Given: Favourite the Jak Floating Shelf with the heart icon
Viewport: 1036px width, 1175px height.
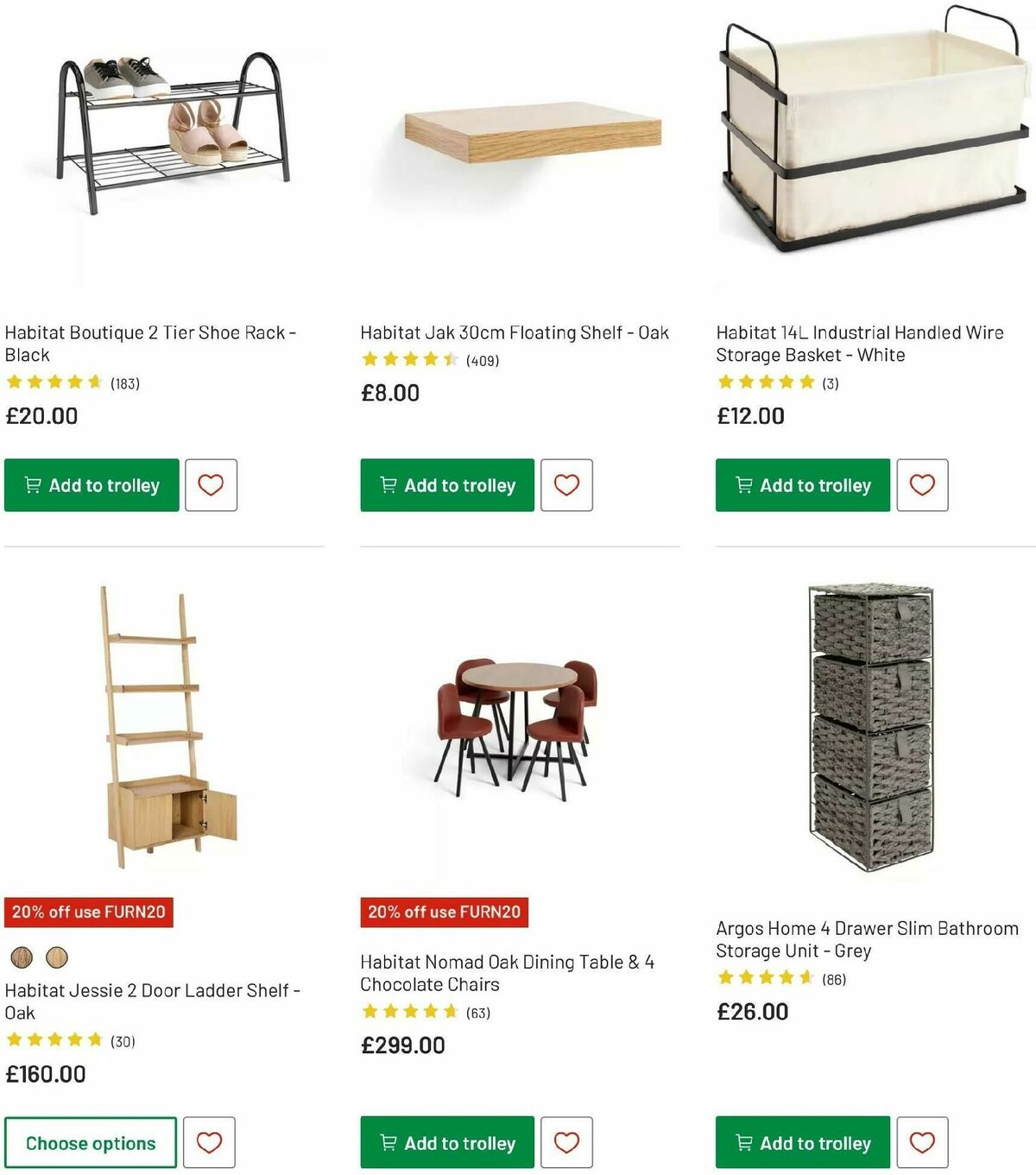Looking at the screenshot, I should (567, 485).
